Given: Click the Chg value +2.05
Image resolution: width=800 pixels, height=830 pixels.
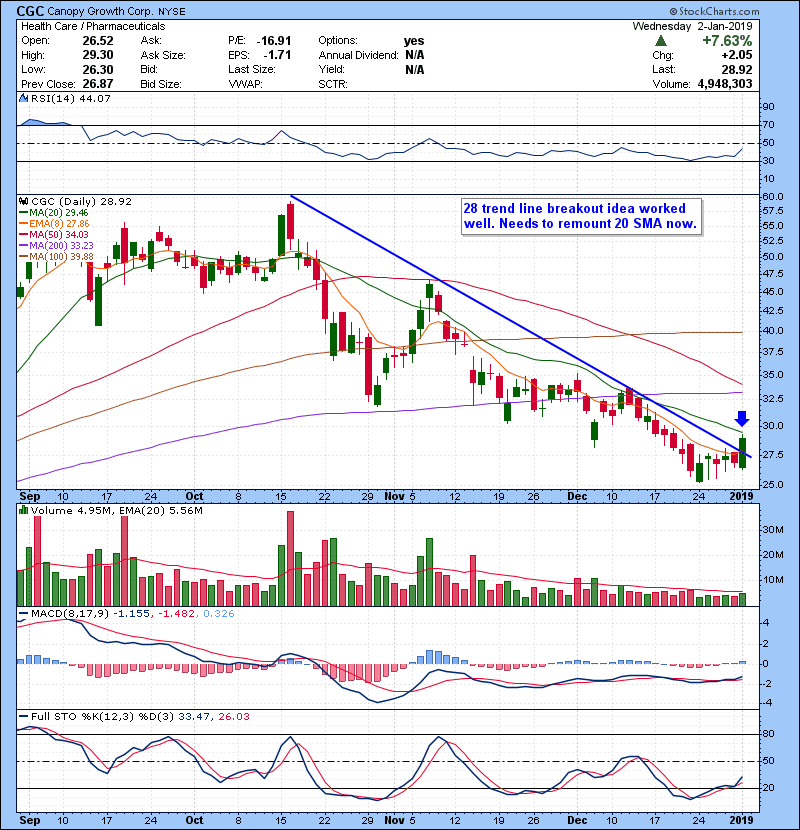Looking at the screenshot, I should click(736, 55).
